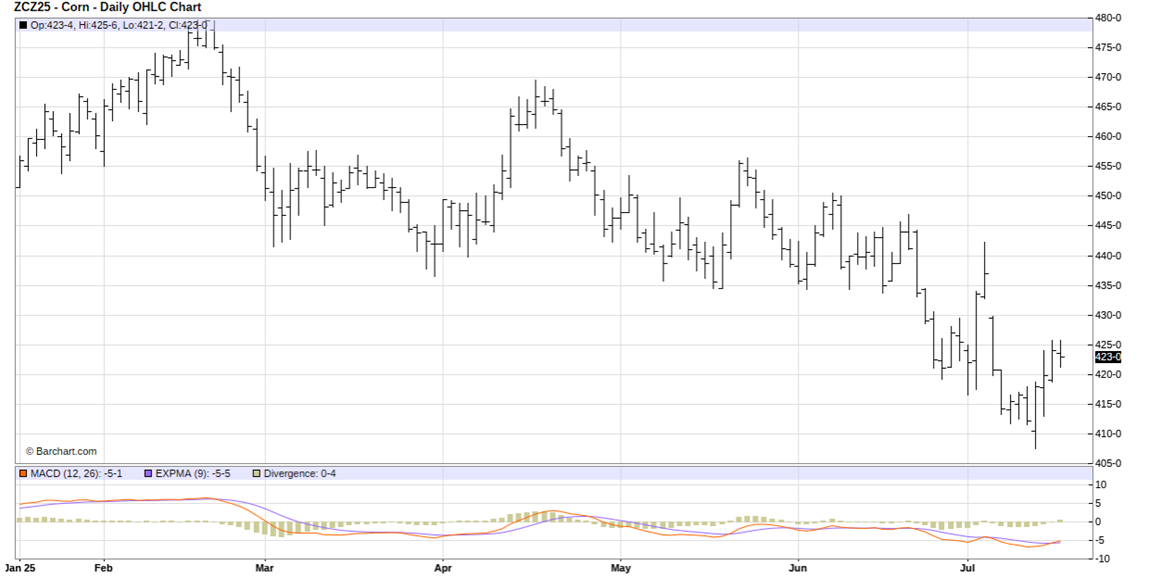Click the 440-0 price axis label
The width and height of the screenshot is (1149, 578).
point(1109,256)
